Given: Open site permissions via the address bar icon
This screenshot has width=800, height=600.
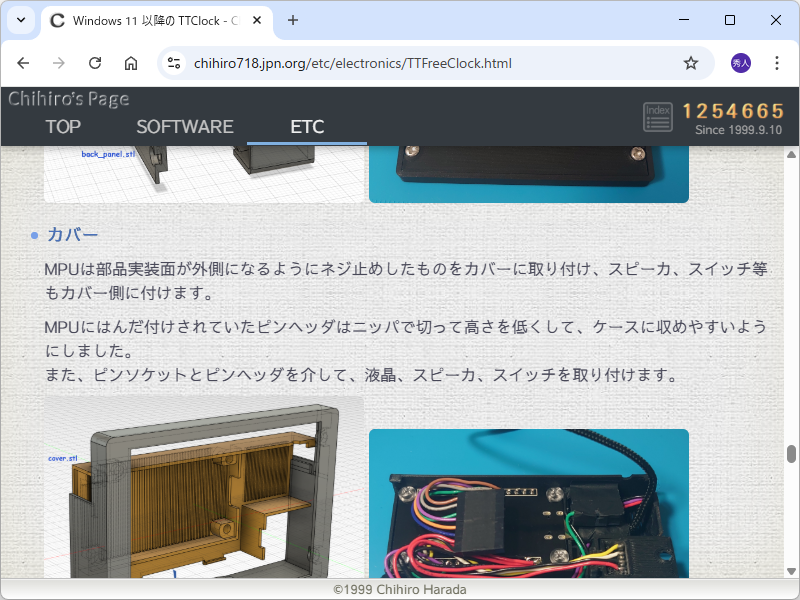Looking at the screenshot, I should [174, 62].
